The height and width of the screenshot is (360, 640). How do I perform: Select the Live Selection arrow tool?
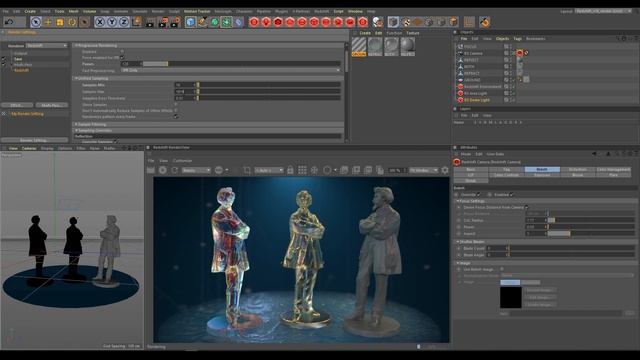pyautogui.click(x=36, y=22)
